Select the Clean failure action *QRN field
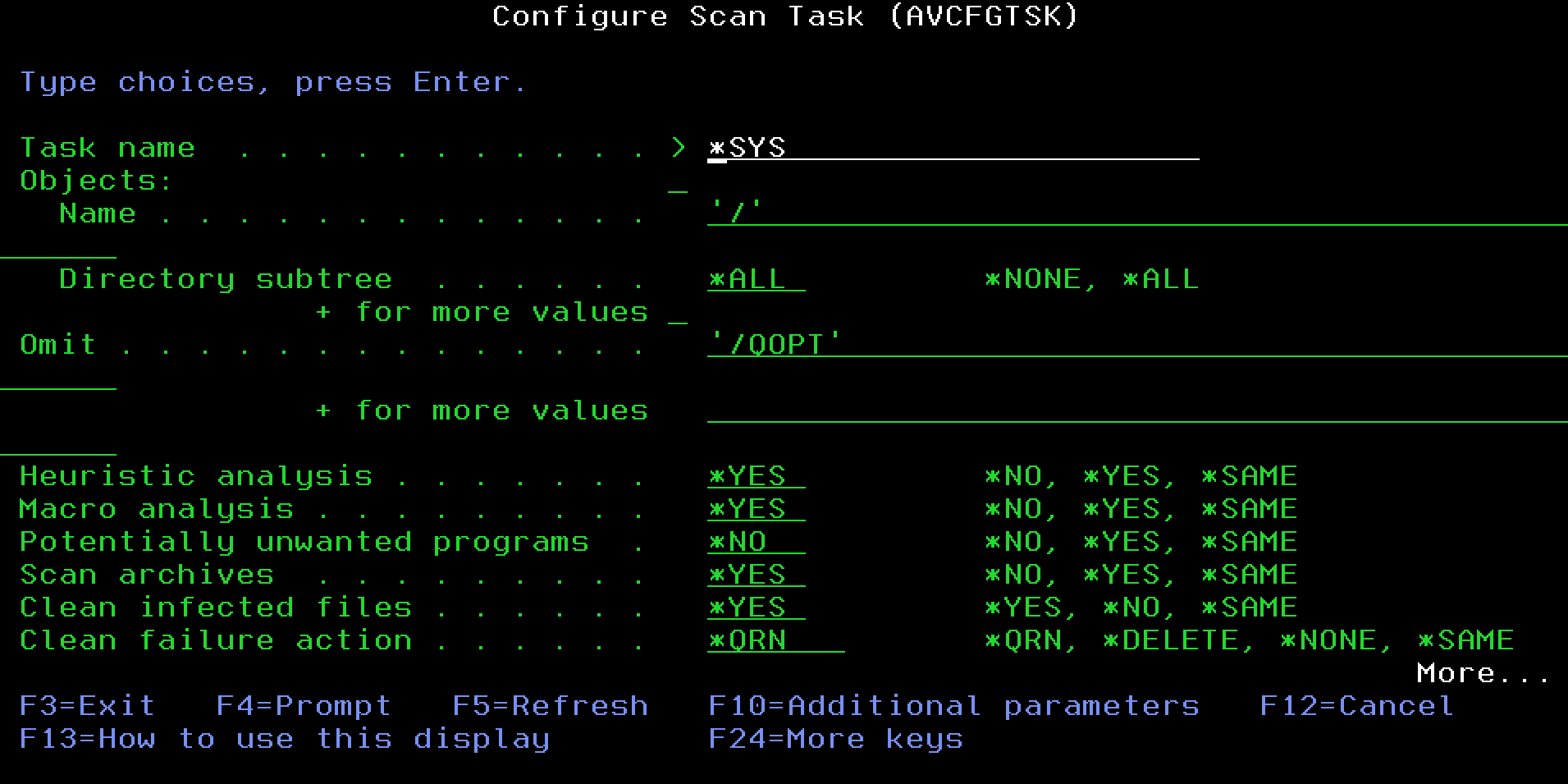 (775, 640)
